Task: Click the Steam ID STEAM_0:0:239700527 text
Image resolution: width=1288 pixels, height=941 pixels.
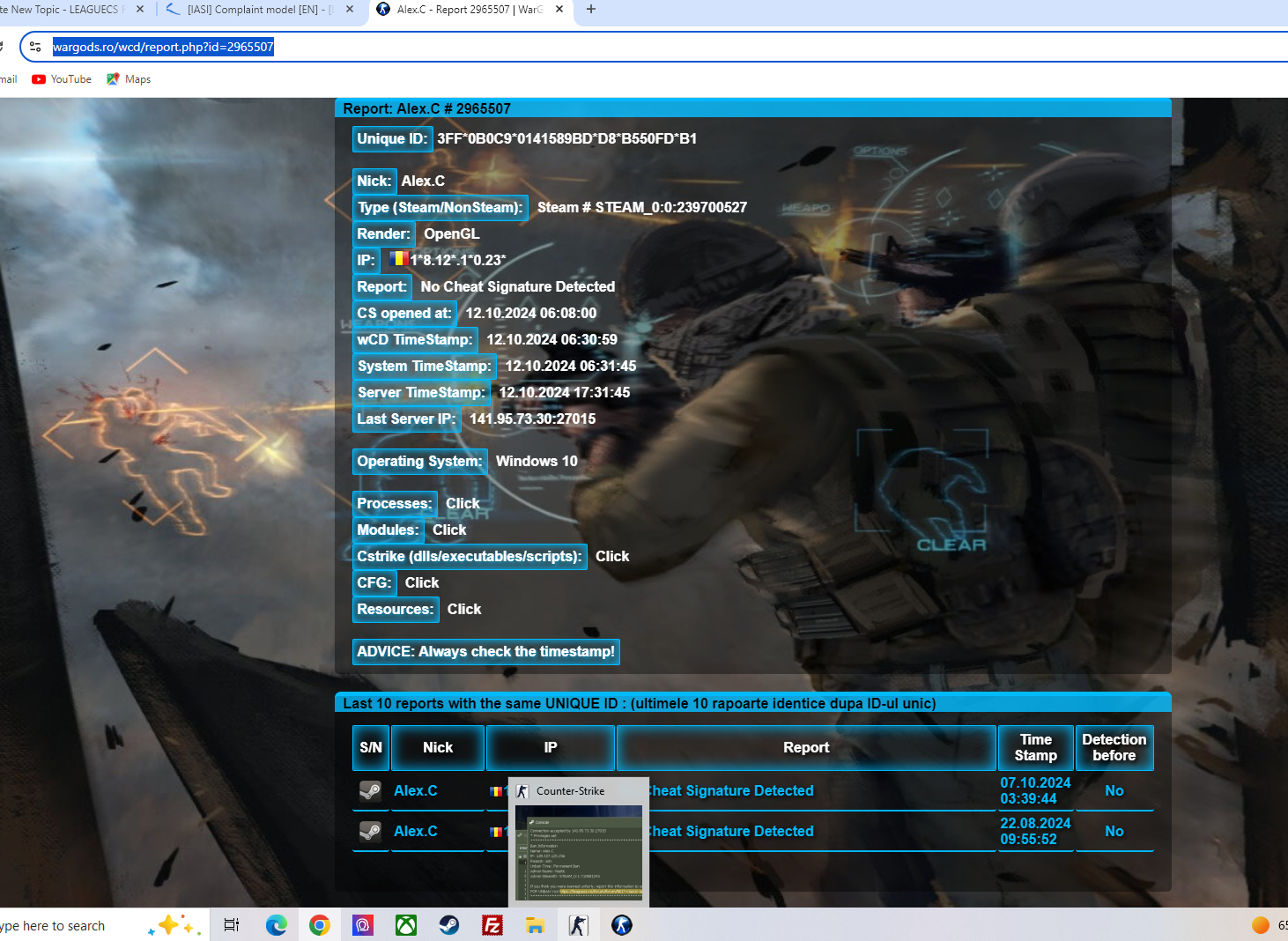Action: point(671,208)
